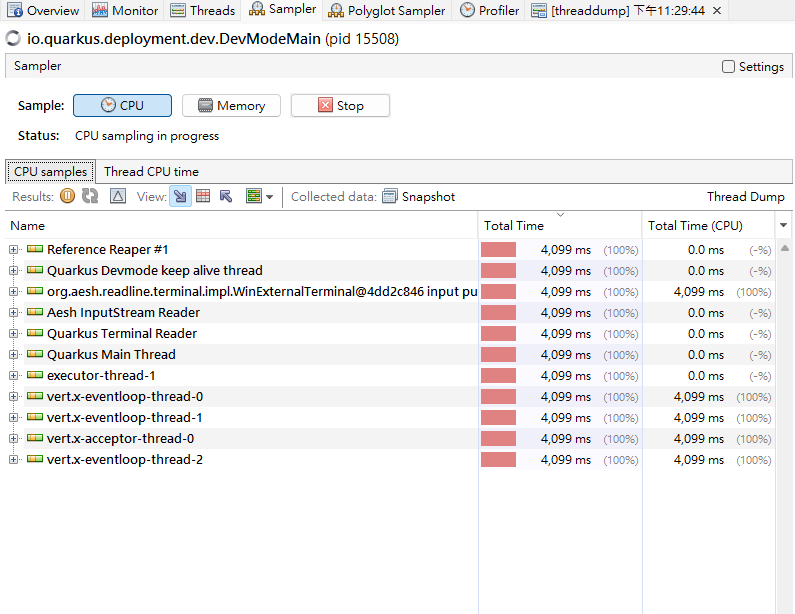Click the vert.x-eventloop-thread-2 thread icon
This screenshot has height=614, width=795.
point(34,459)
